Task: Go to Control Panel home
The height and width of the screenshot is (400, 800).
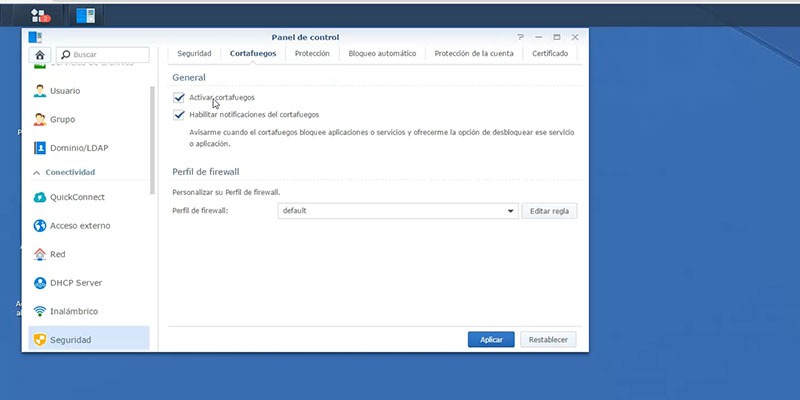Action: (40, 55)
